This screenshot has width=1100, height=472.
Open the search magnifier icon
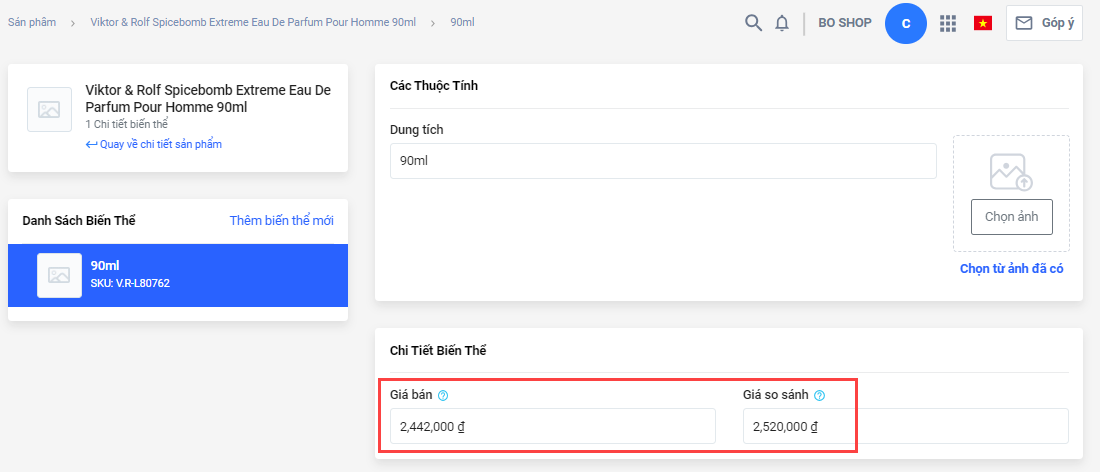click(753, 23)
